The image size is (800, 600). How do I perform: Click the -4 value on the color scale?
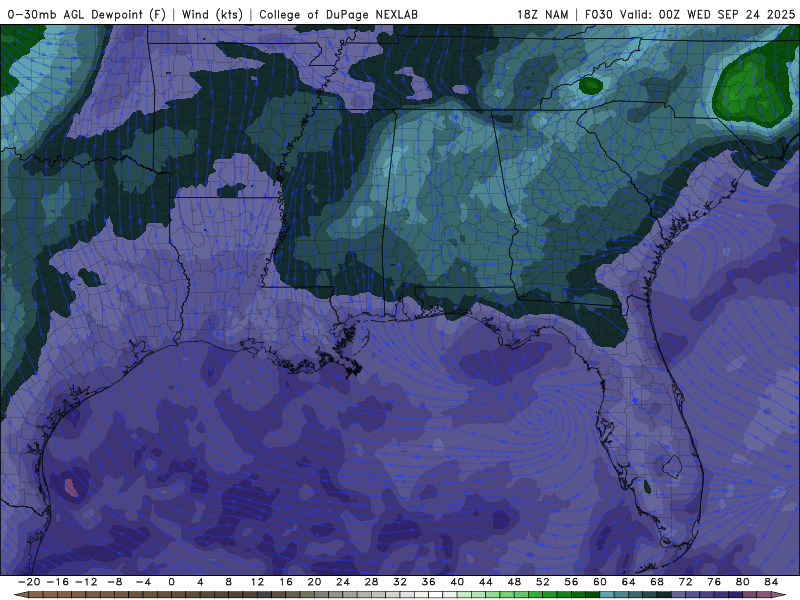tap(143, 582)
